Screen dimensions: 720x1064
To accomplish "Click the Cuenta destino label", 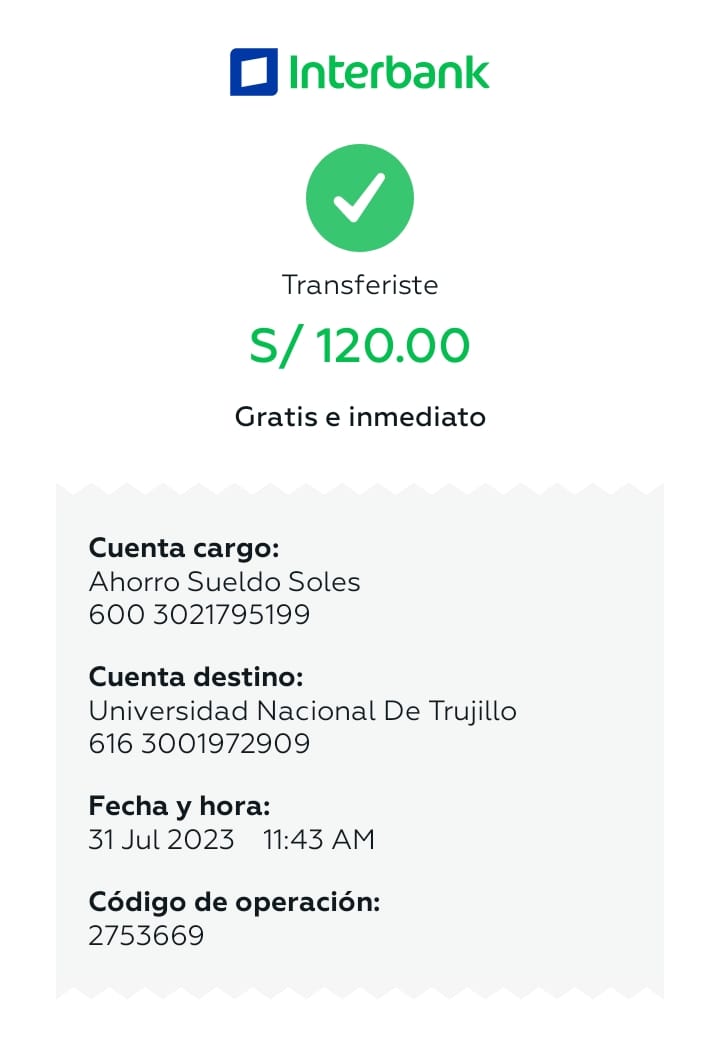I will point(195,677).
